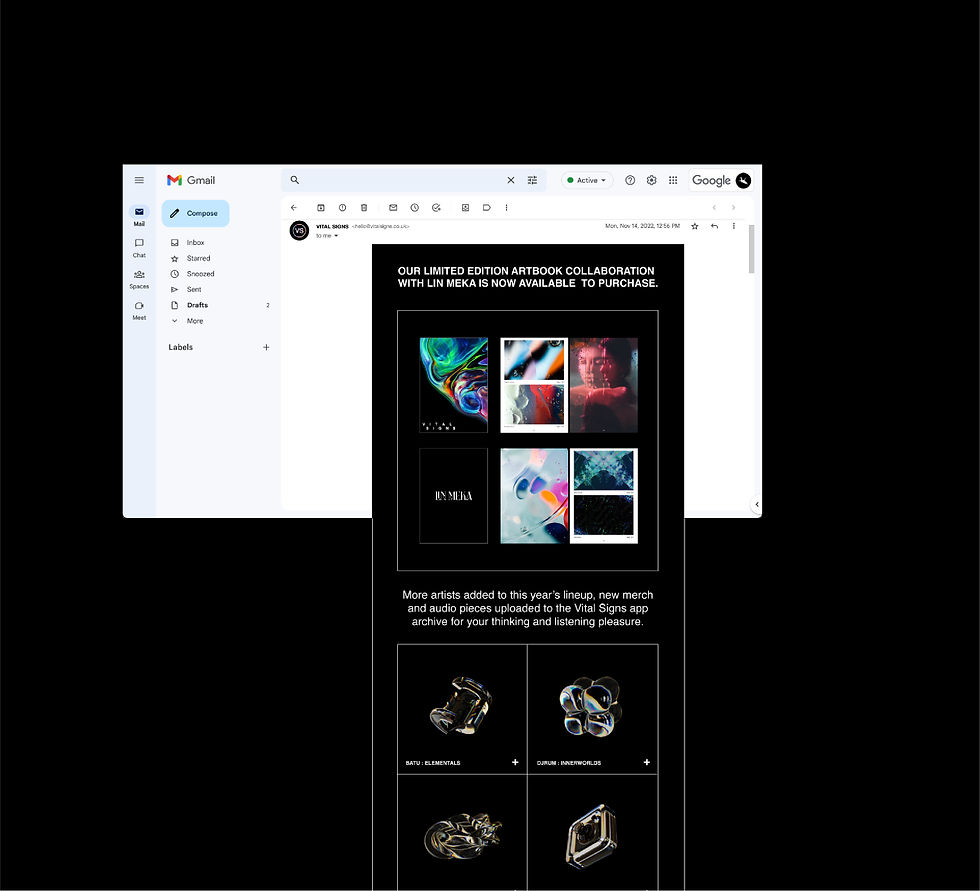Open the Gmail main menu hamburger
Image resolution: width=980 pixels, height=891 pixels.
point(139,180)
